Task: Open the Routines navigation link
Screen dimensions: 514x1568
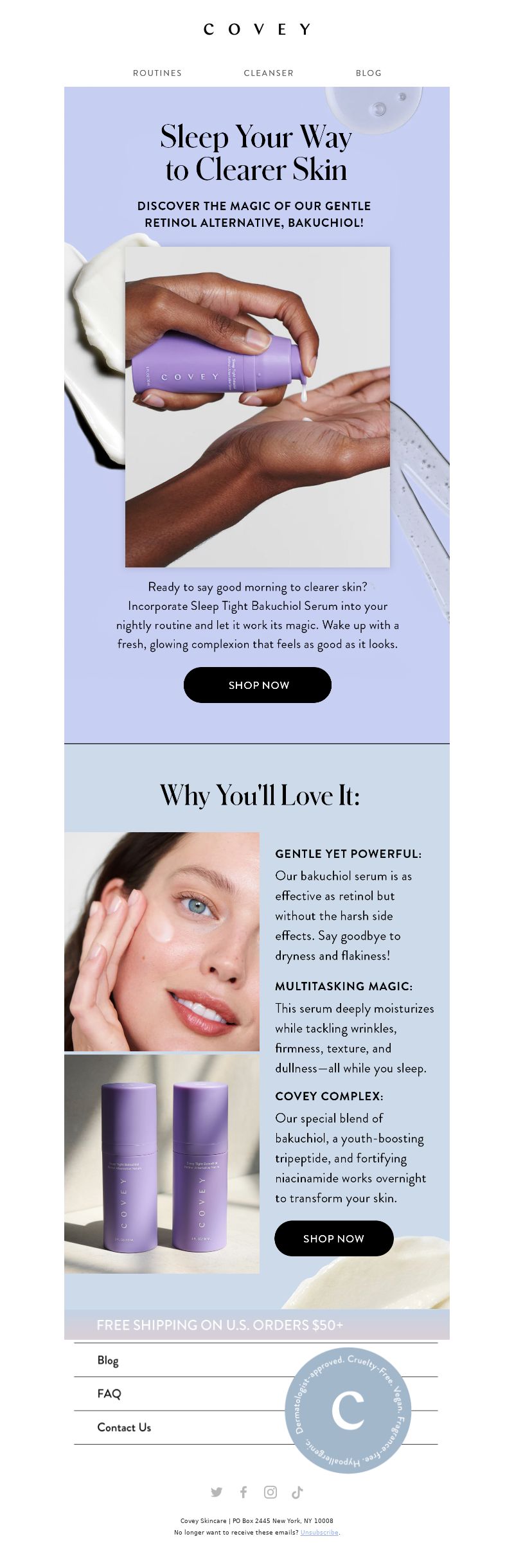Action: [157, 73]
